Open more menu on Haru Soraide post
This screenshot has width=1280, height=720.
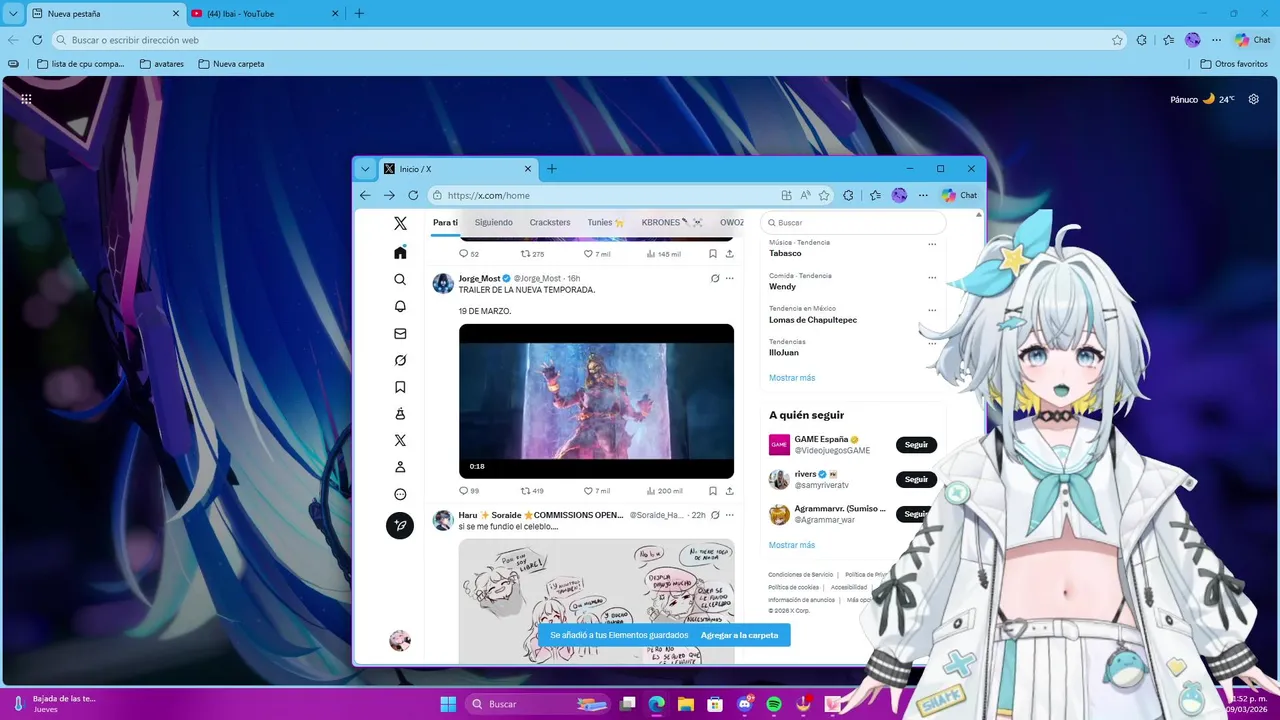730,515
